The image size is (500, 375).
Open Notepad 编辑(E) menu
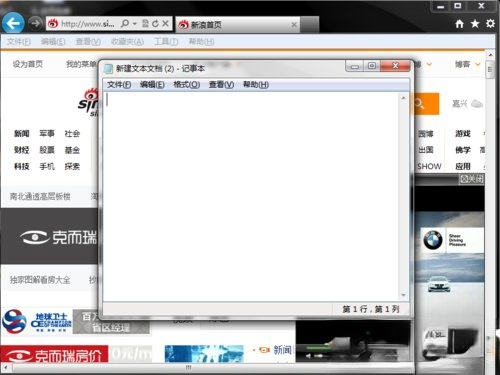152,85
